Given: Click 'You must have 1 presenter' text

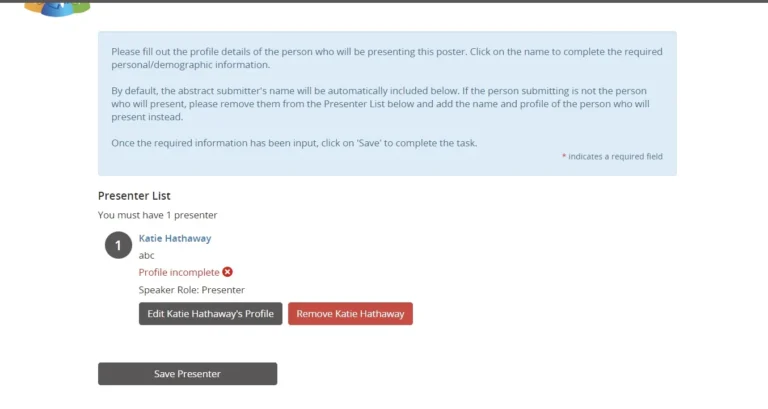Looking at the screenshot, I should click(157, 215).
